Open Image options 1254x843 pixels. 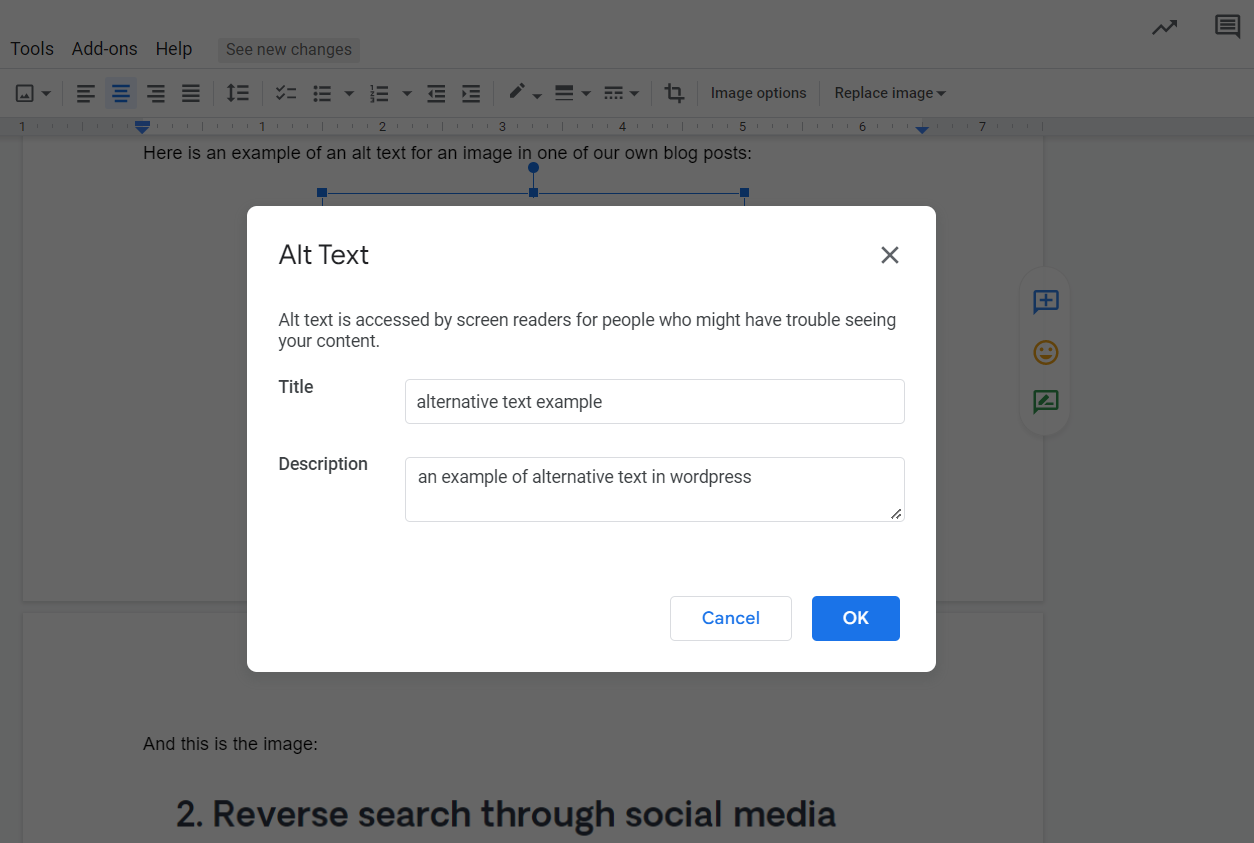[x=759, y=93]
